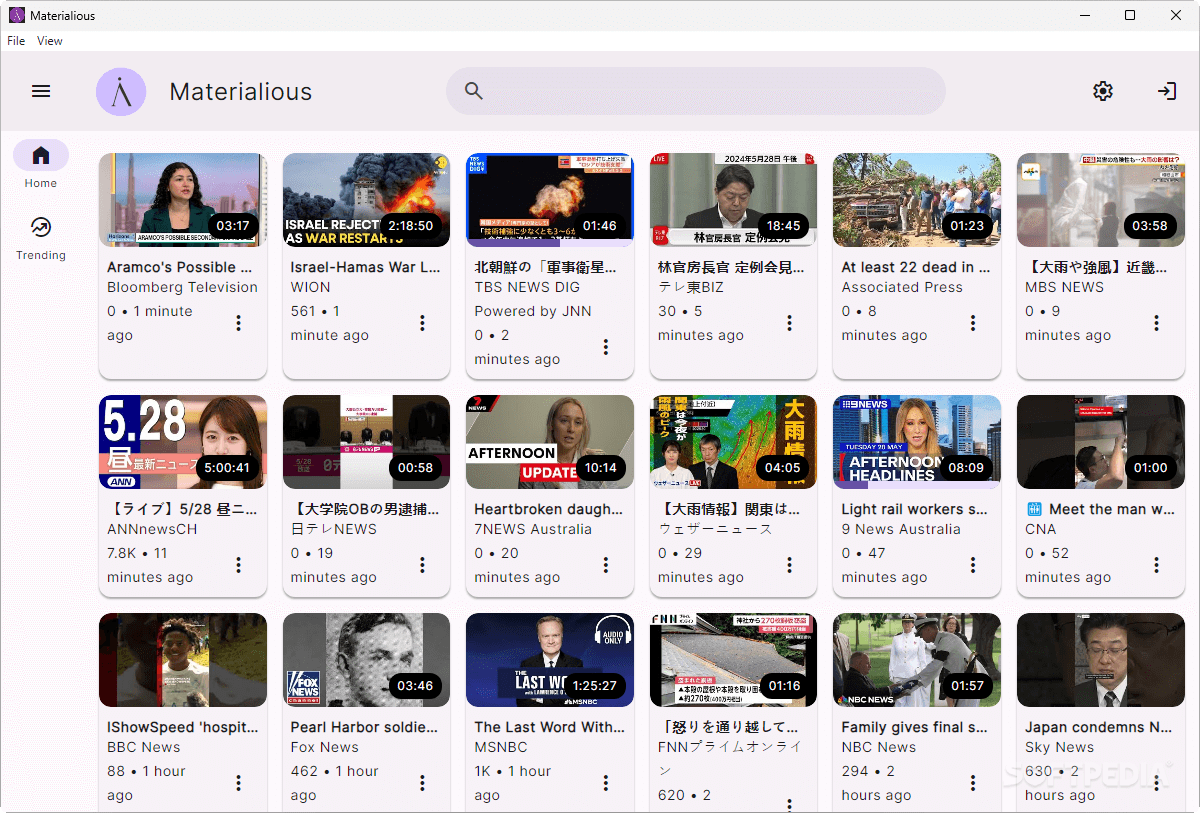Open video title 'At least 22 dead in ...'

(x=916, y=267)
